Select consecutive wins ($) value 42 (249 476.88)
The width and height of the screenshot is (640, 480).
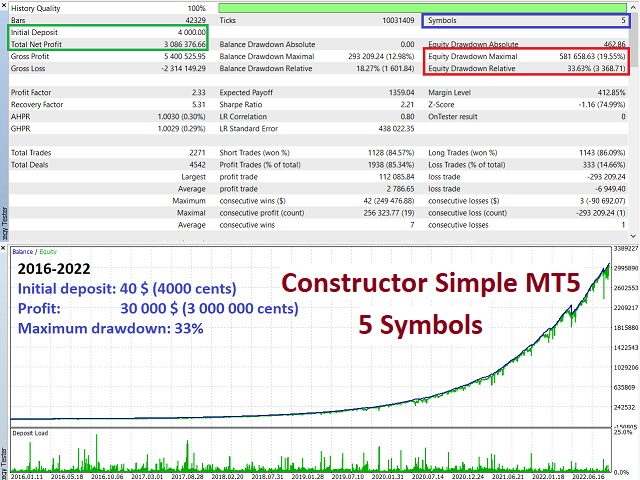pyautogui.click(x=389, y=201)
